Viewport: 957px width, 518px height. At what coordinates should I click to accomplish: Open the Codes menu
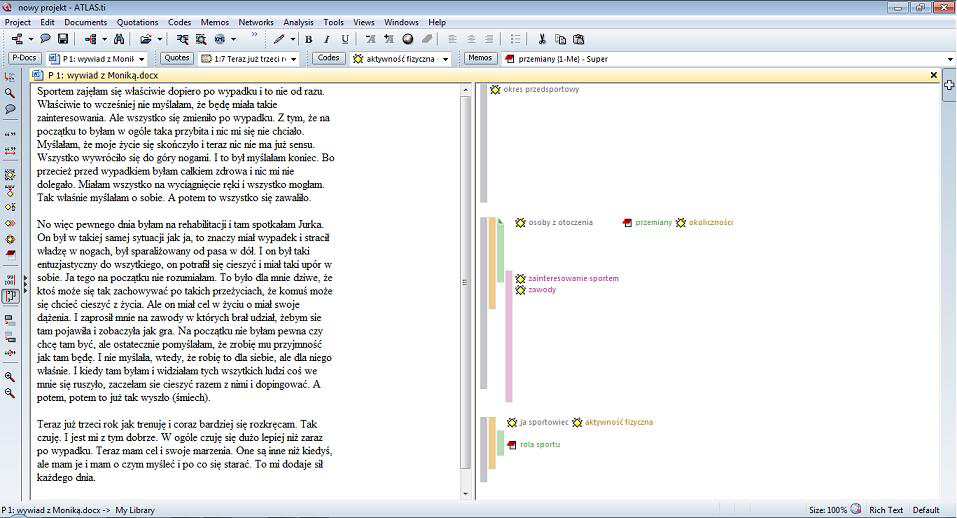tap(179, 22)
